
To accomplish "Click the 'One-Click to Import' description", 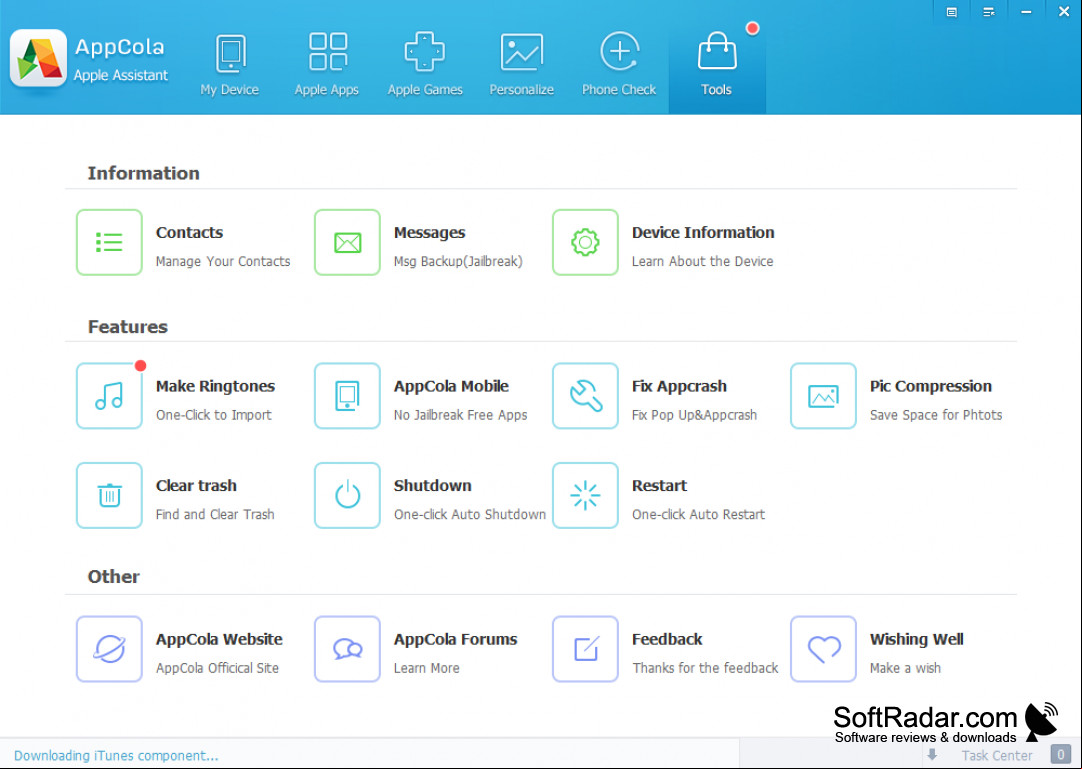I will click(214, 415).
